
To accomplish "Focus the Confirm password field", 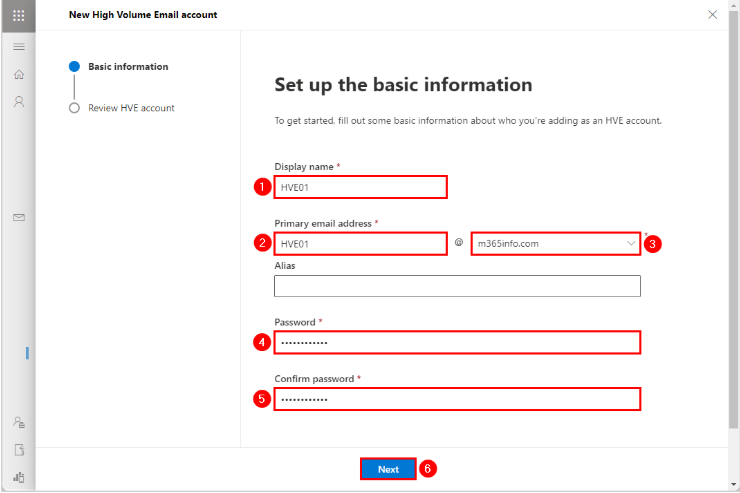I will pos(457,399).
